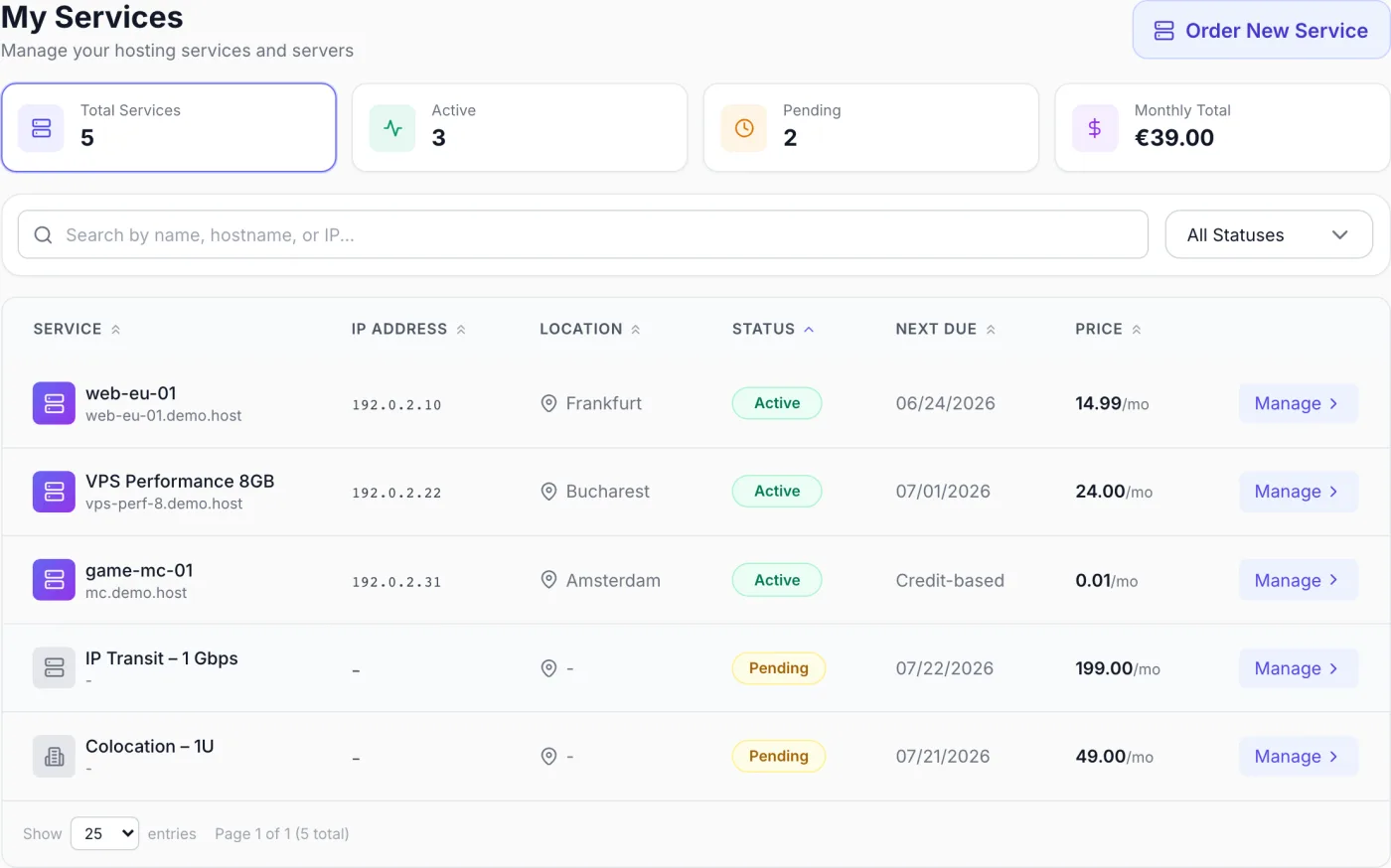
Task: Click the magnifier search icon
Action: pos(43,235)
